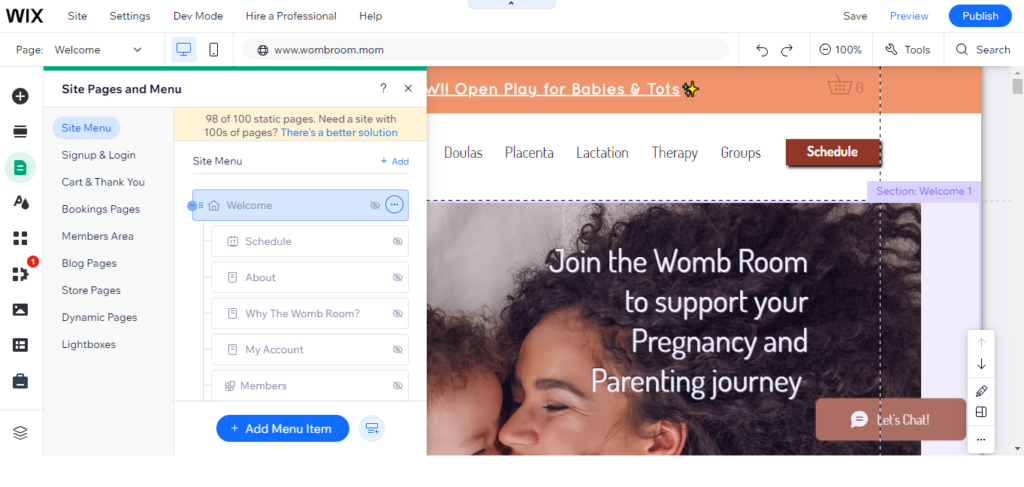Select Cart & Thank You tab
This screenshot has width=1024, height=487.
pyautogui.click(x=103, y=182)
